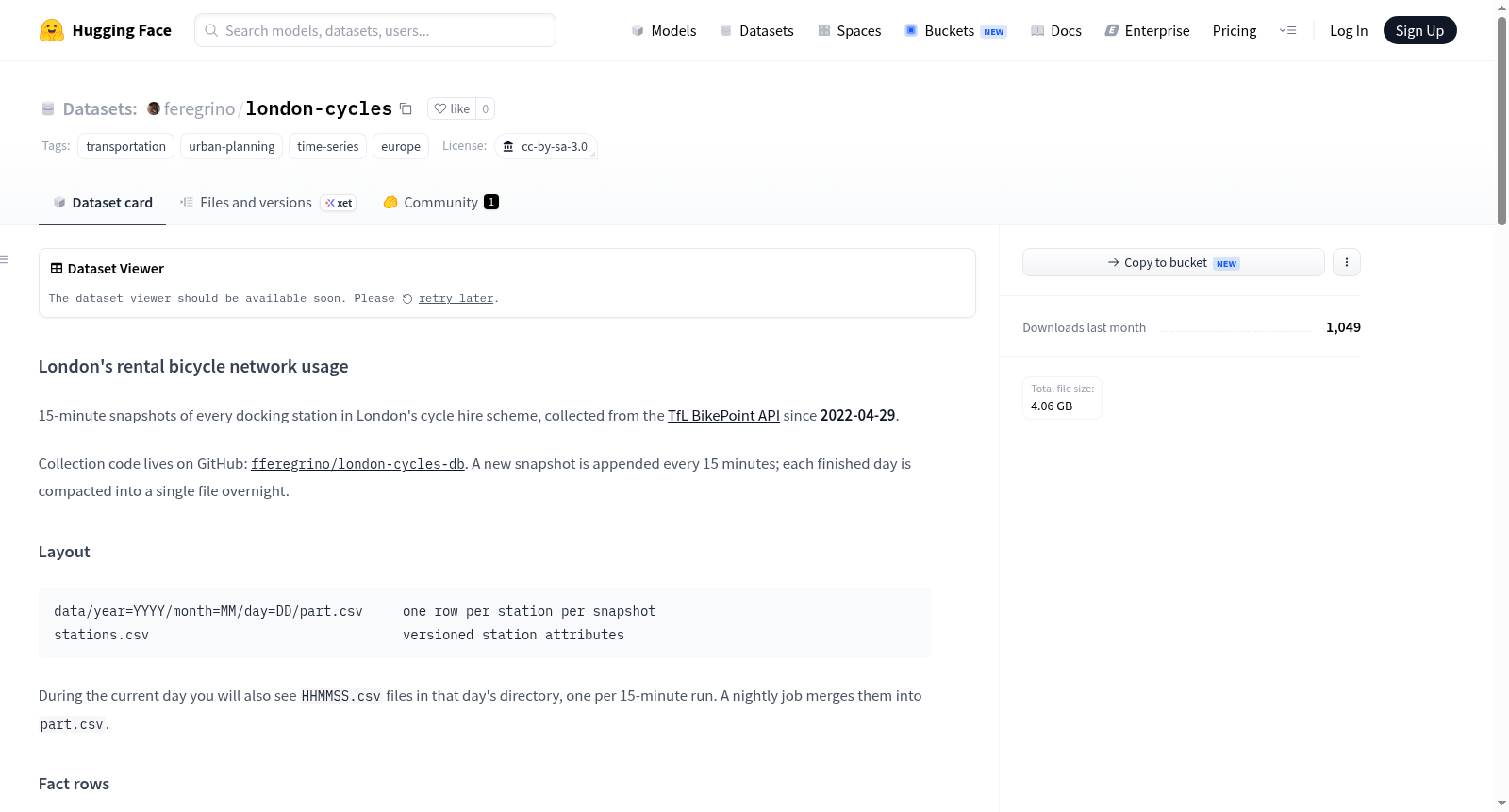The height and width of the screenshot is (812, 1509).
Task: Open the feregrino user avatar
Action: click(154, 108)
